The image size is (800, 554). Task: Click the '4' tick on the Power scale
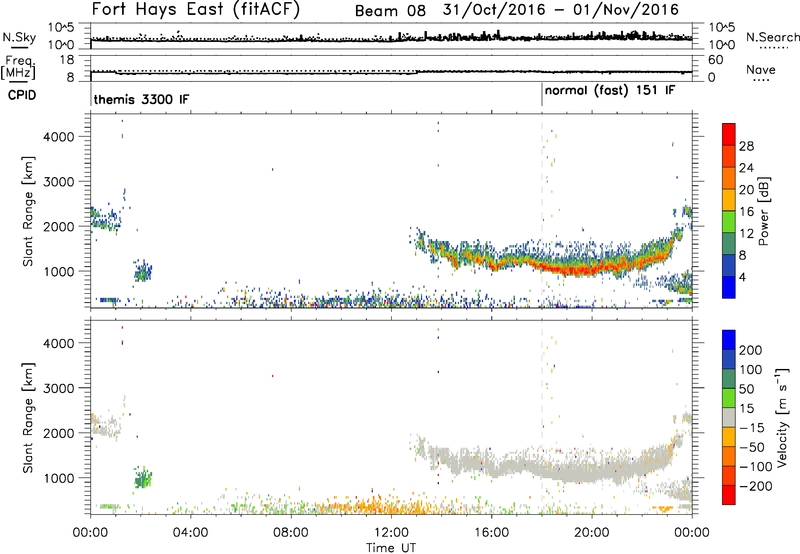tap(742, 277)
